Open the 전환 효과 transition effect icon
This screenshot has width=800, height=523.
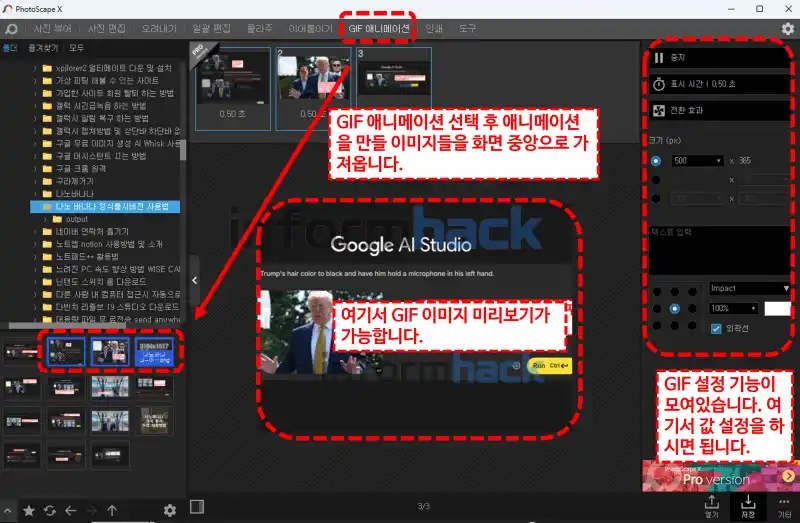(659, 110)
